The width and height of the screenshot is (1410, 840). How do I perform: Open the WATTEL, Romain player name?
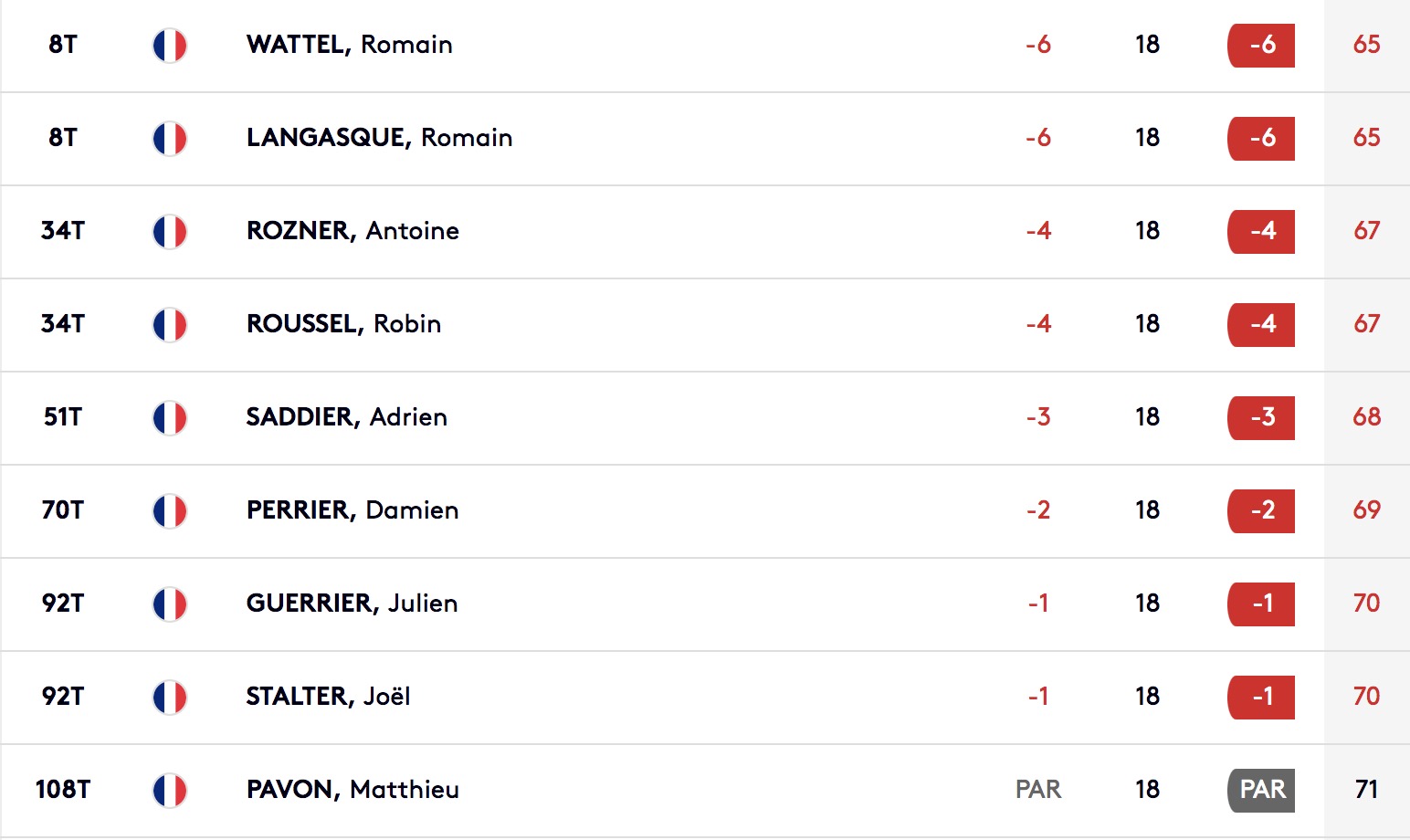(349, 45)
